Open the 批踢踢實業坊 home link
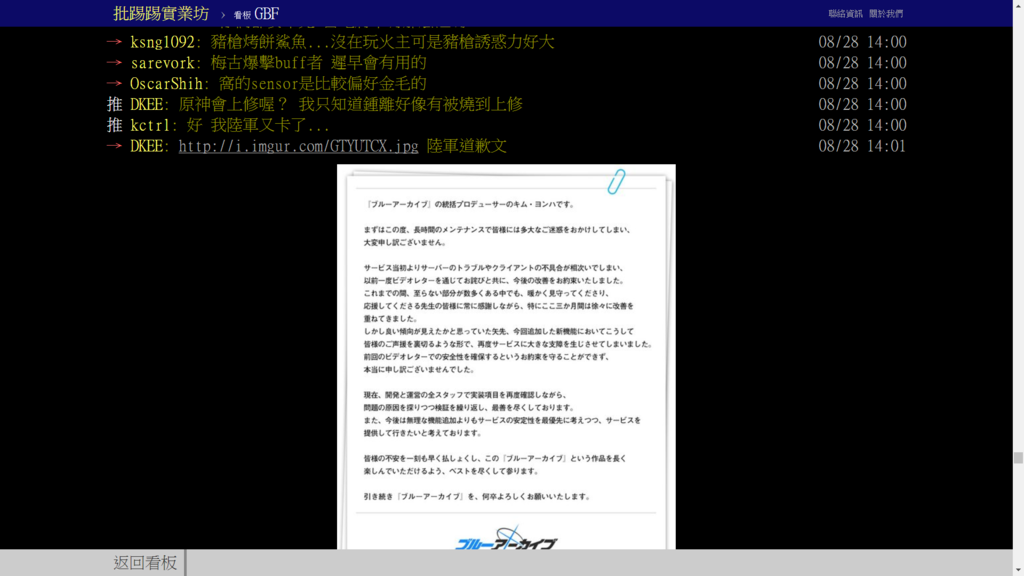1024x576 pixels. click(x=161, y=13)
